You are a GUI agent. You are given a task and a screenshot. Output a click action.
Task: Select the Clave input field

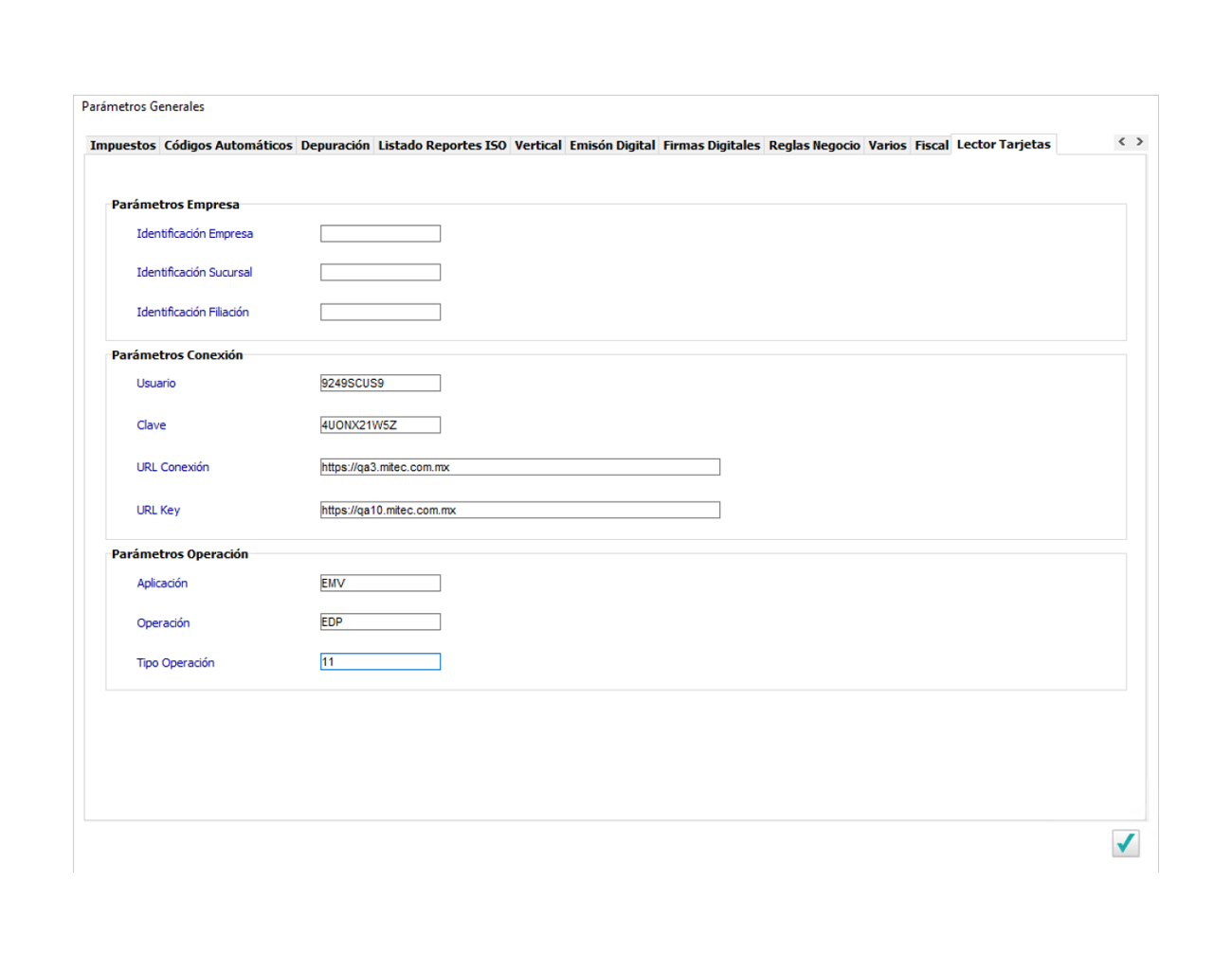(380, 425)
